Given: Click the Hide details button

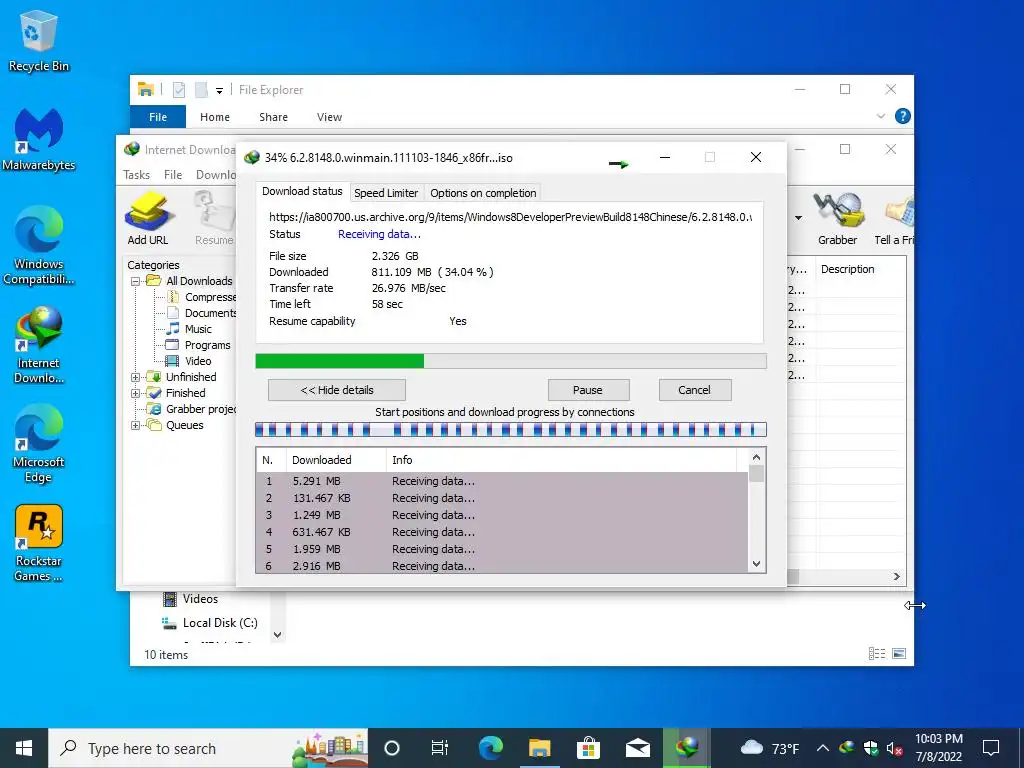Looking at the screenshot, I should (x=337, y=390).
